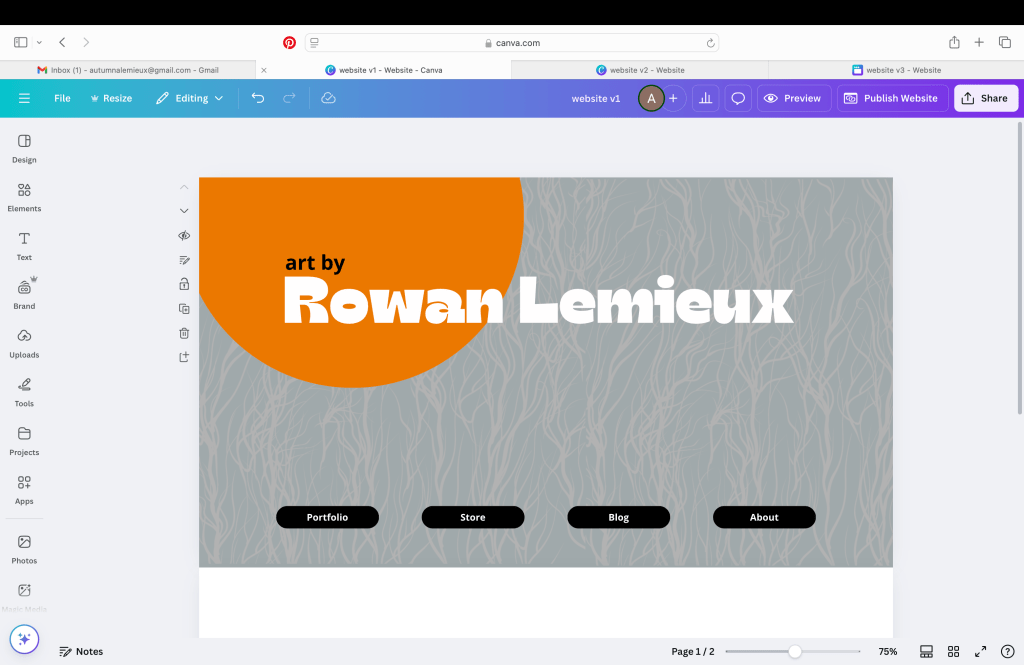Click the Publish Website button

(x=892, y=98)
